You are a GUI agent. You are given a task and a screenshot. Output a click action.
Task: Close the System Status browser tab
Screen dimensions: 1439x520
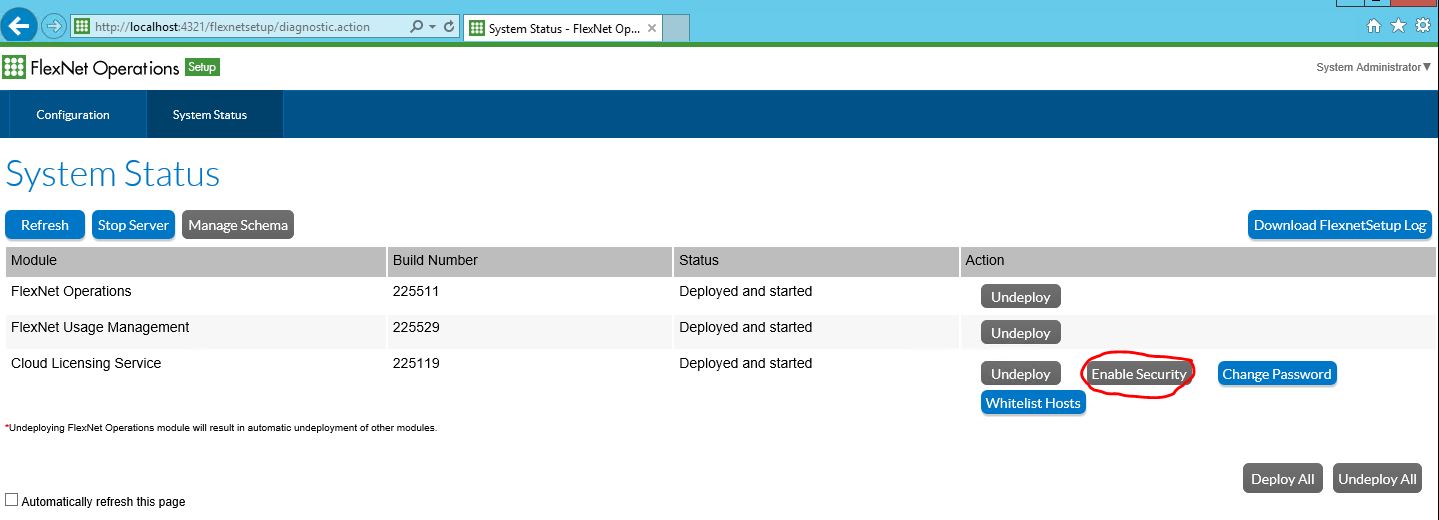coord(652,28)
